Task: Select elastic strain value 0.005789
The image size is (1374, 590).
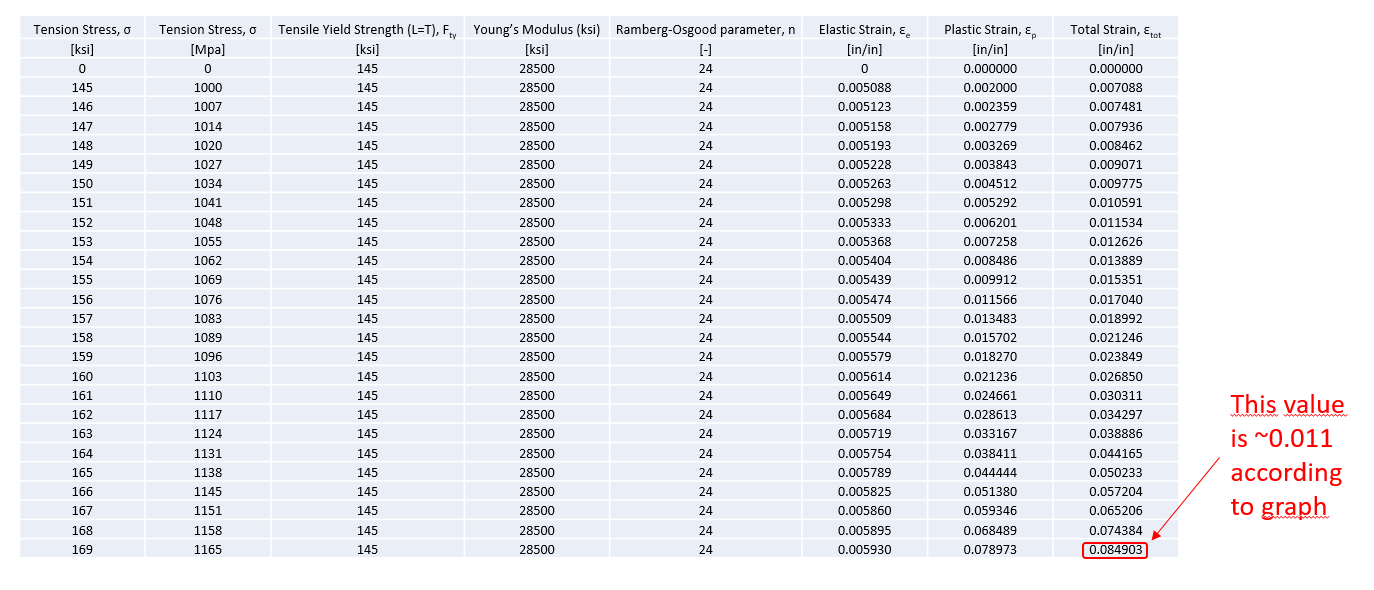Action: click(864, 472)
